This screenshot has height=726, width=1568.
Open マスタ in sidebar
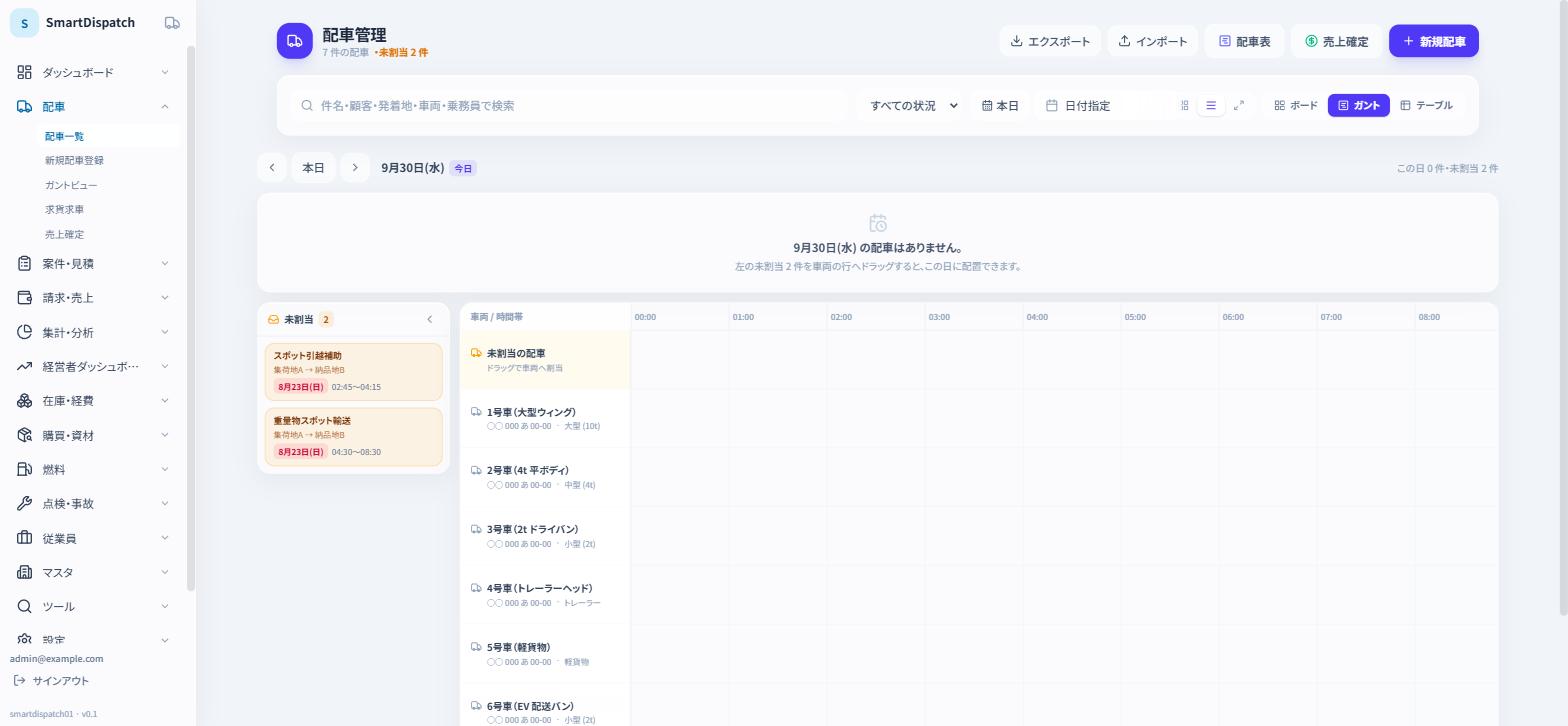(x=93, y=572)
